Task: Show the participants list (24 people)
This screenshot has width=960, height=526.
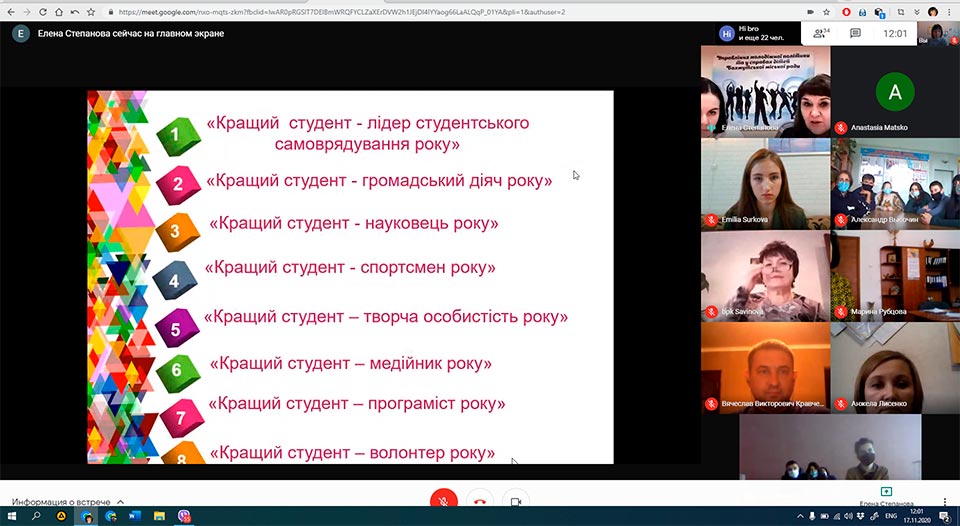Action: click(821, 33)
